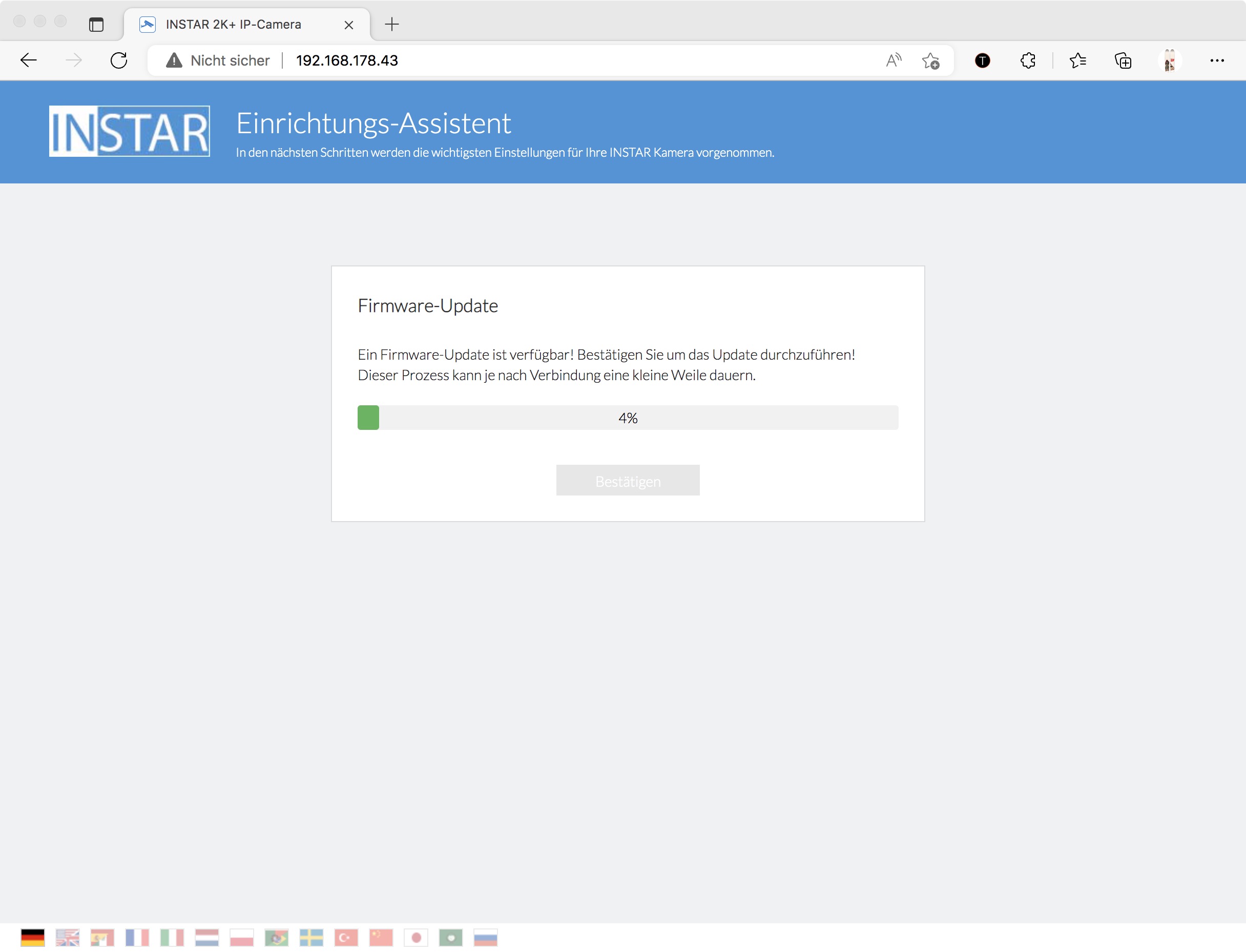
Task: Click the address bar with 192.168.178.43
Action: coord(510,60)
